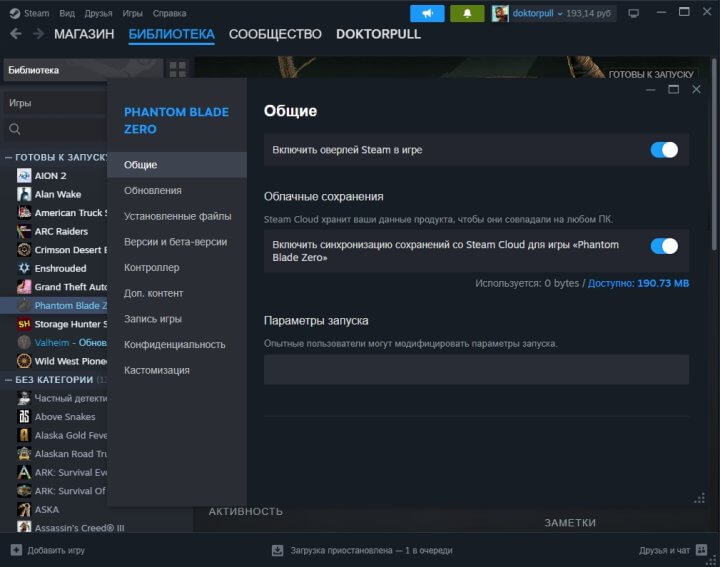This screenshot has width=720, height=567.
Task: Select Above Snakes game icon
Action: (24, 416)
